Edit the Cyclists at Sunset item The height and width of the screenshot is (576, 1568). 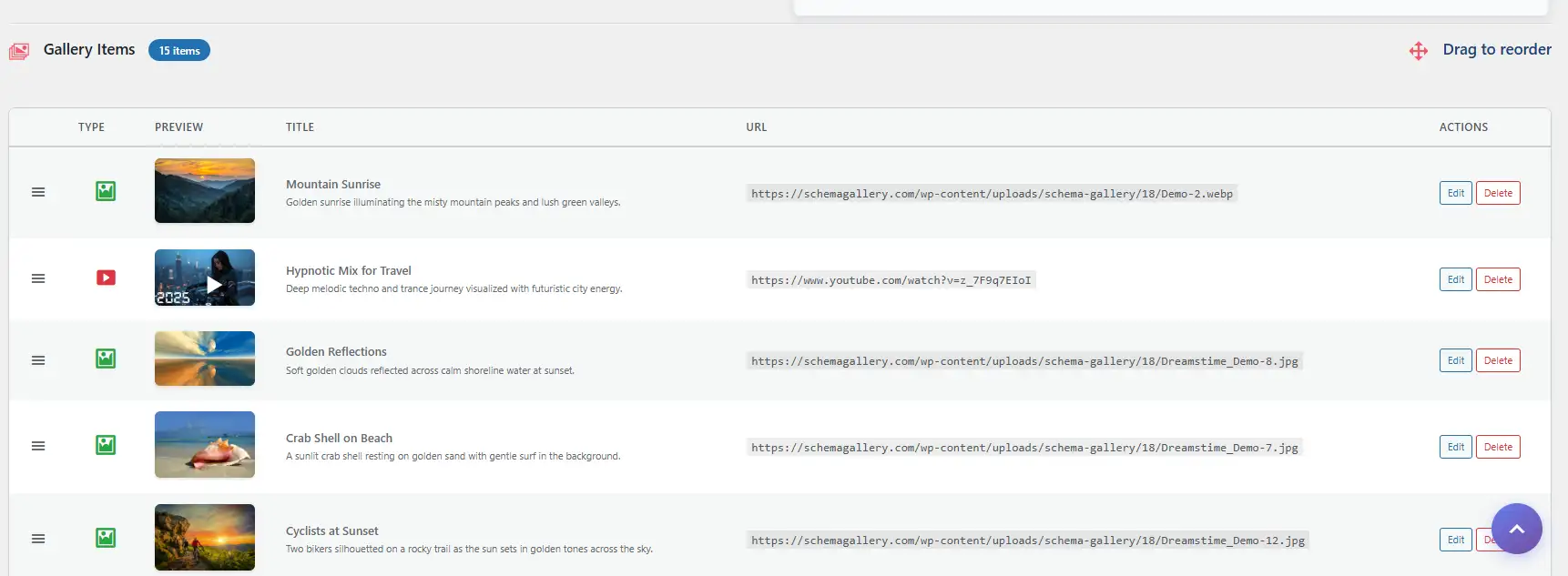[1455, 540]
